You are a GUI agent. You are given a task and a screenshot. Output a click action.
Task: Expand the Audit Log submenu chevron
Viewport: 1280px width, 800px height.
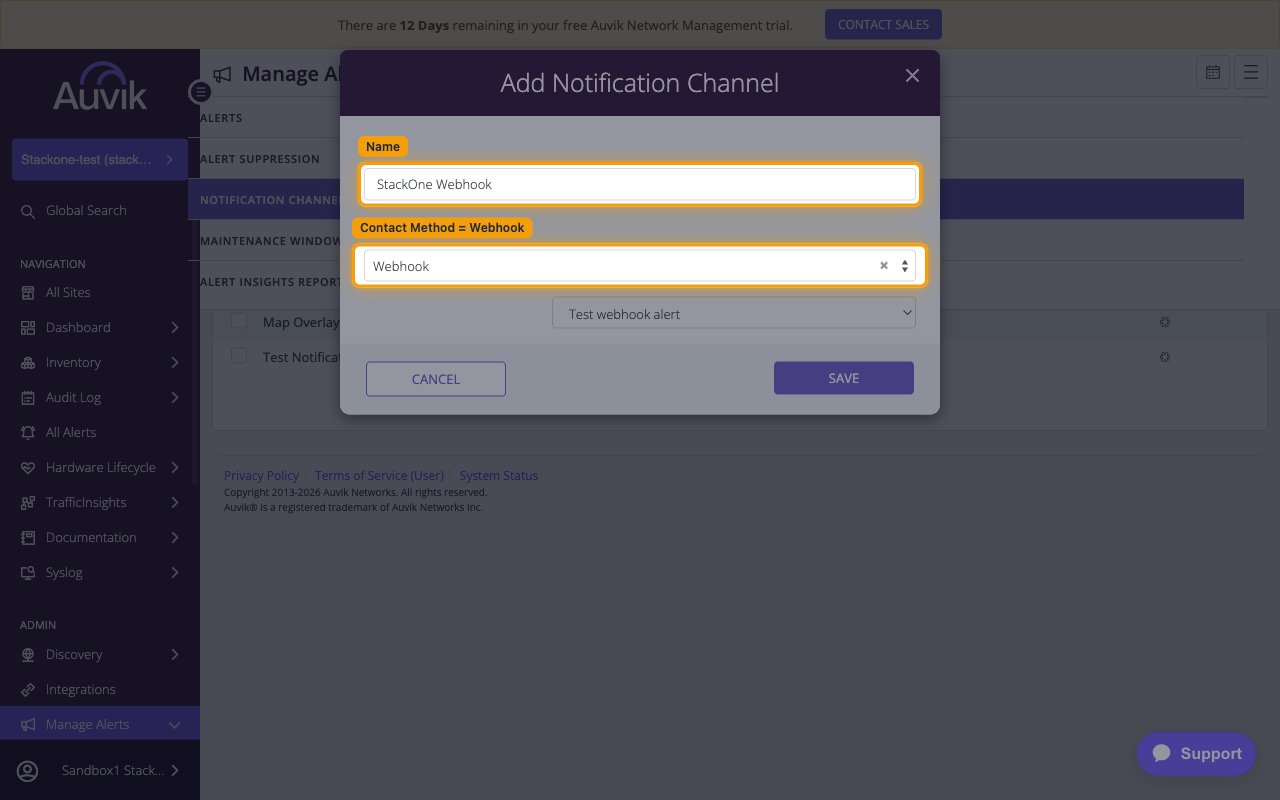click(175, 398)
